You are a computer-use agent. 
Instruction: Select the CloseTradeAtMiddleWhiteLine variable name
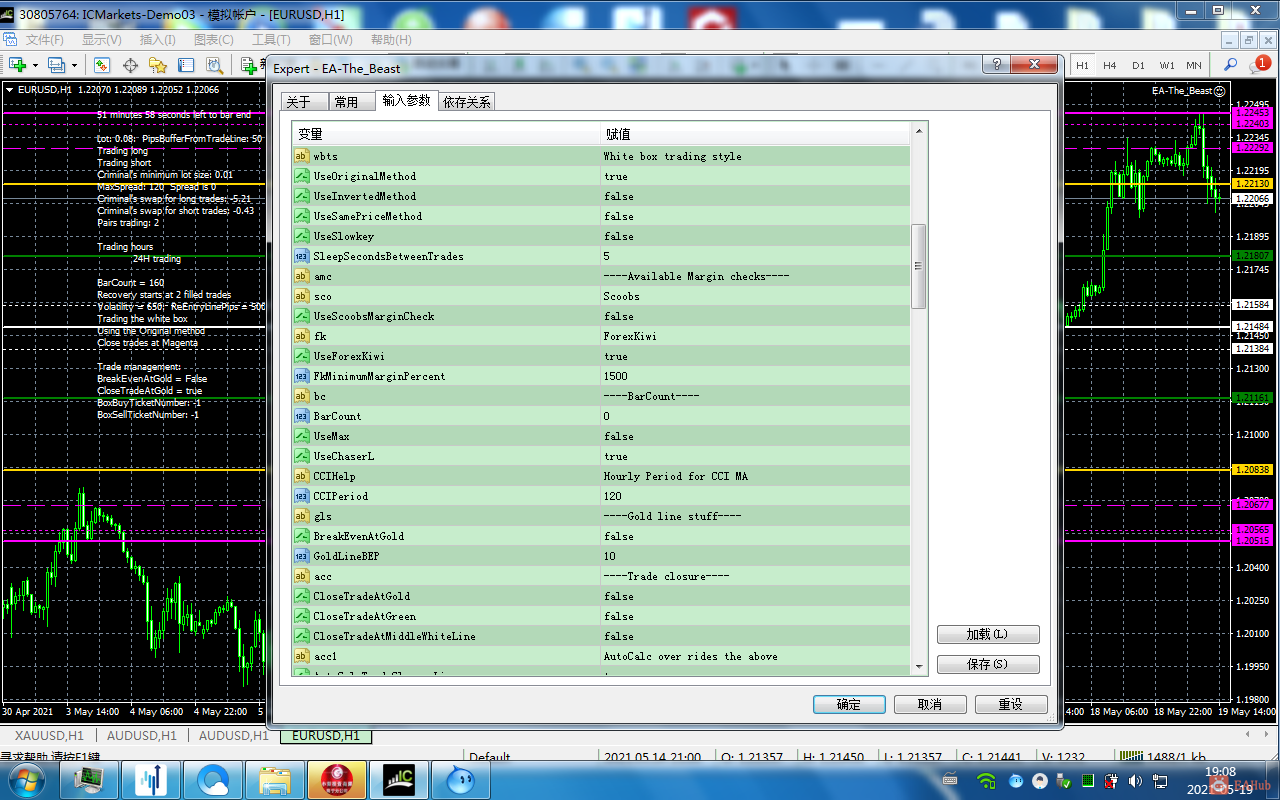pyautogui.click(x=395, y=636)
